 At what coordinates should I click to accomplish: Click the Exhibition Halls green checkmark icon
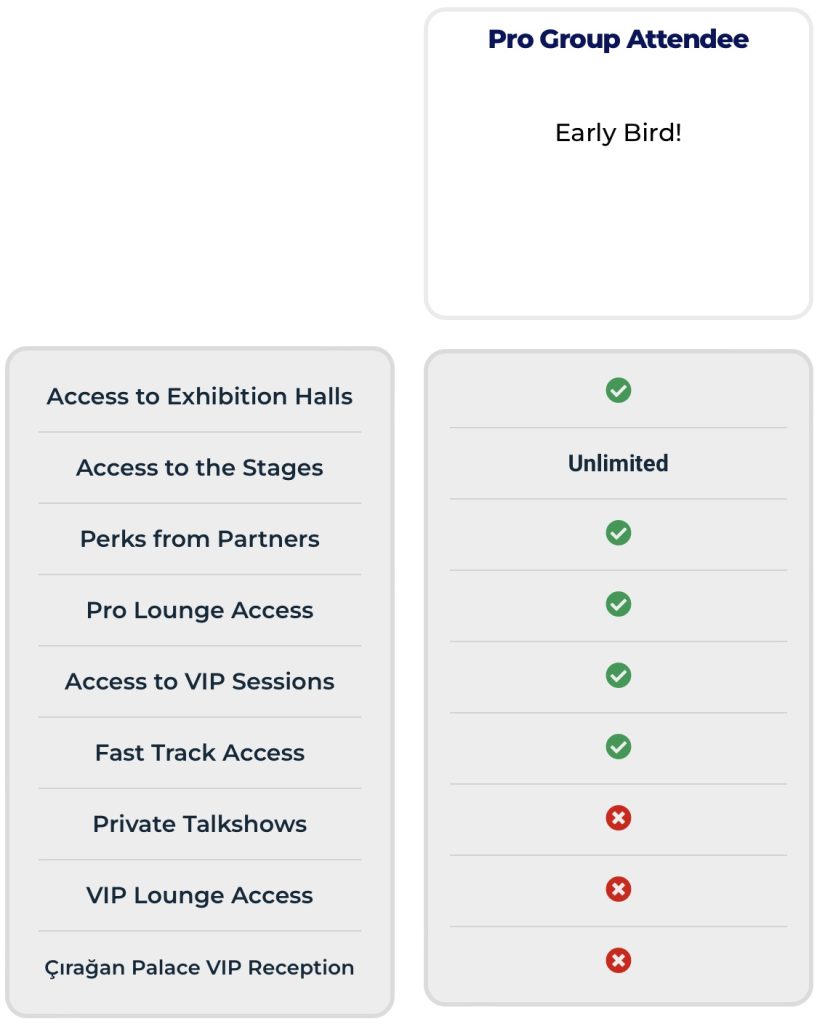[618, 391]
